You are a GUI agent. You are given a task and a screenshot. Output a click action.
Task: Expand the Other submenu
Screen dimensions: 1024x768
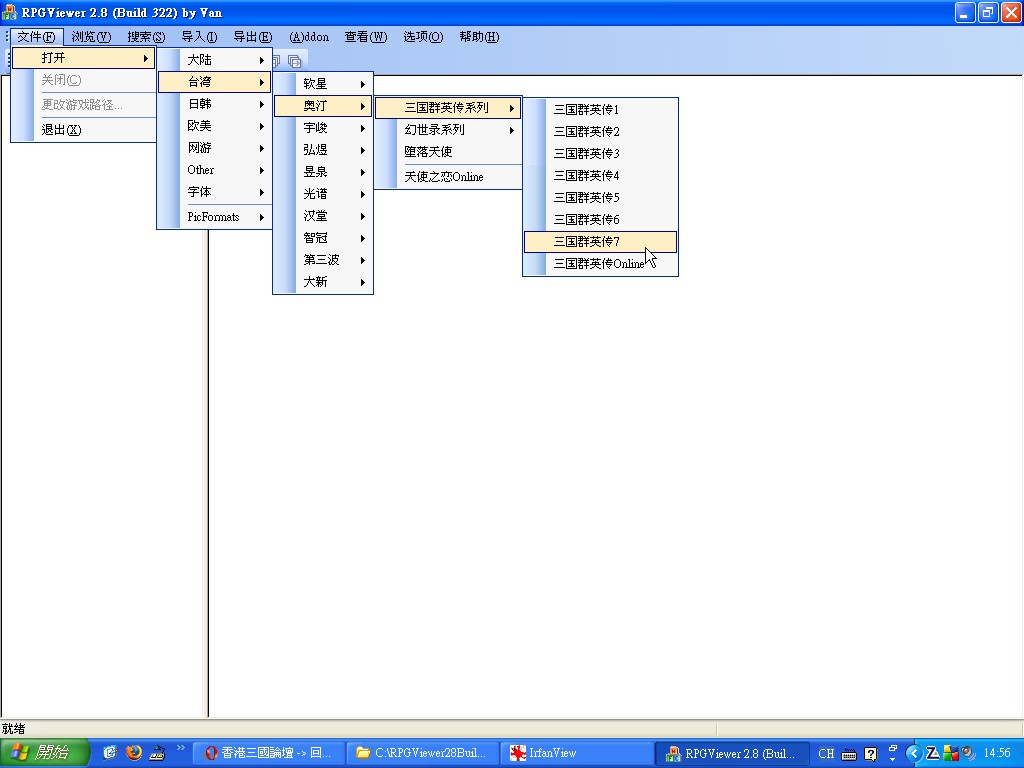pos(214,170)
